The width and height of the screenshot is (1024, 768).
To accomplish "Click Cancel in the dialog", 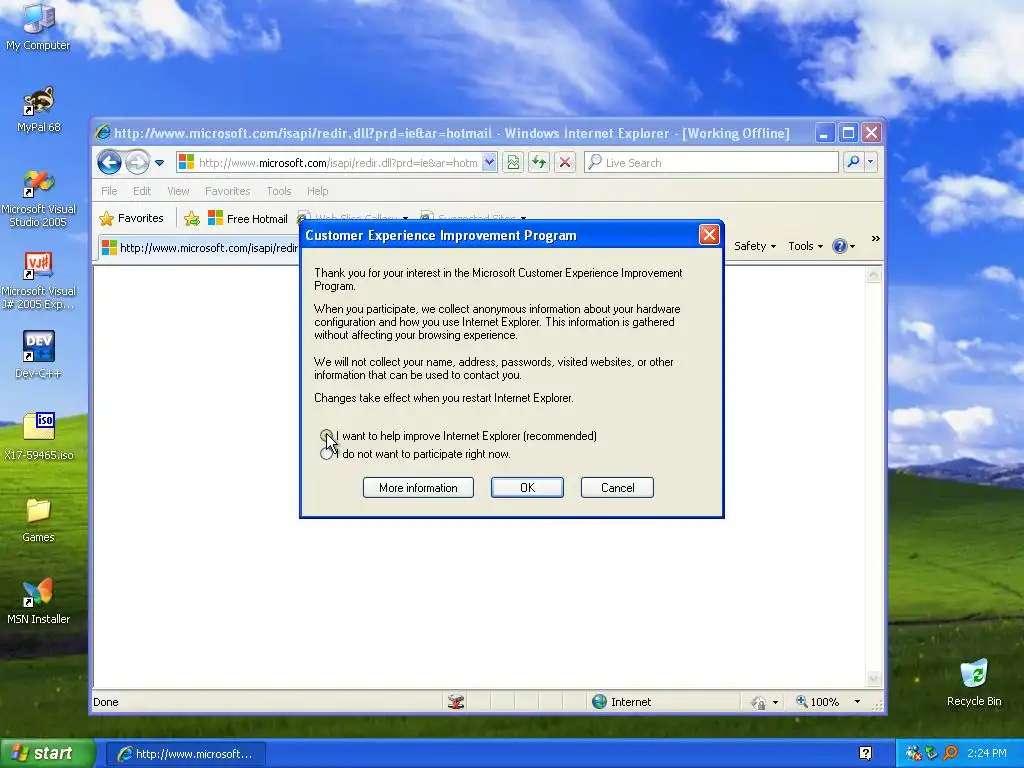I will click(617, 488).
